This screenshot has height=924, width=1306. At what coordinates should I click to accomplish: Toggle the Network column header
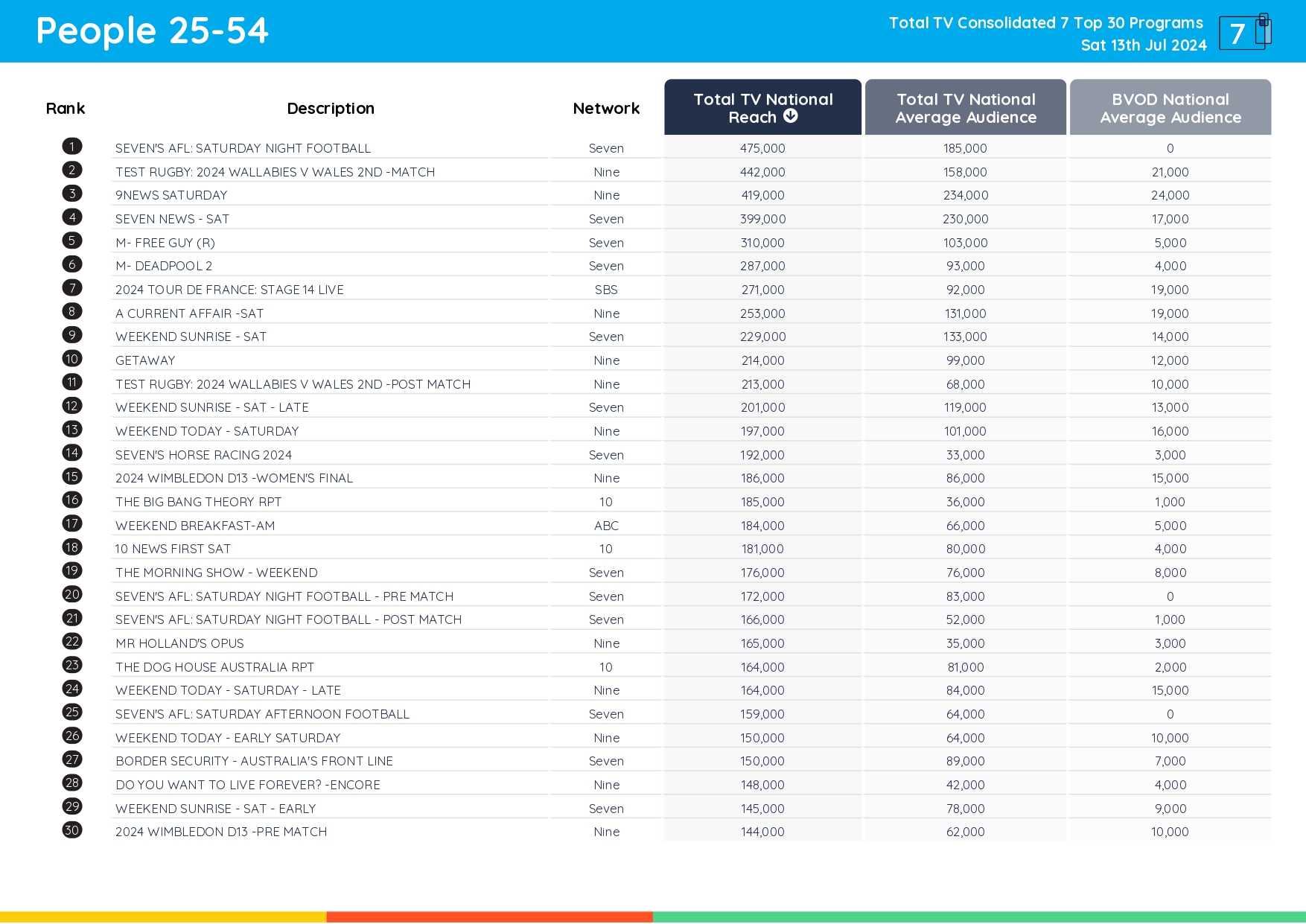tap(605, 108)
